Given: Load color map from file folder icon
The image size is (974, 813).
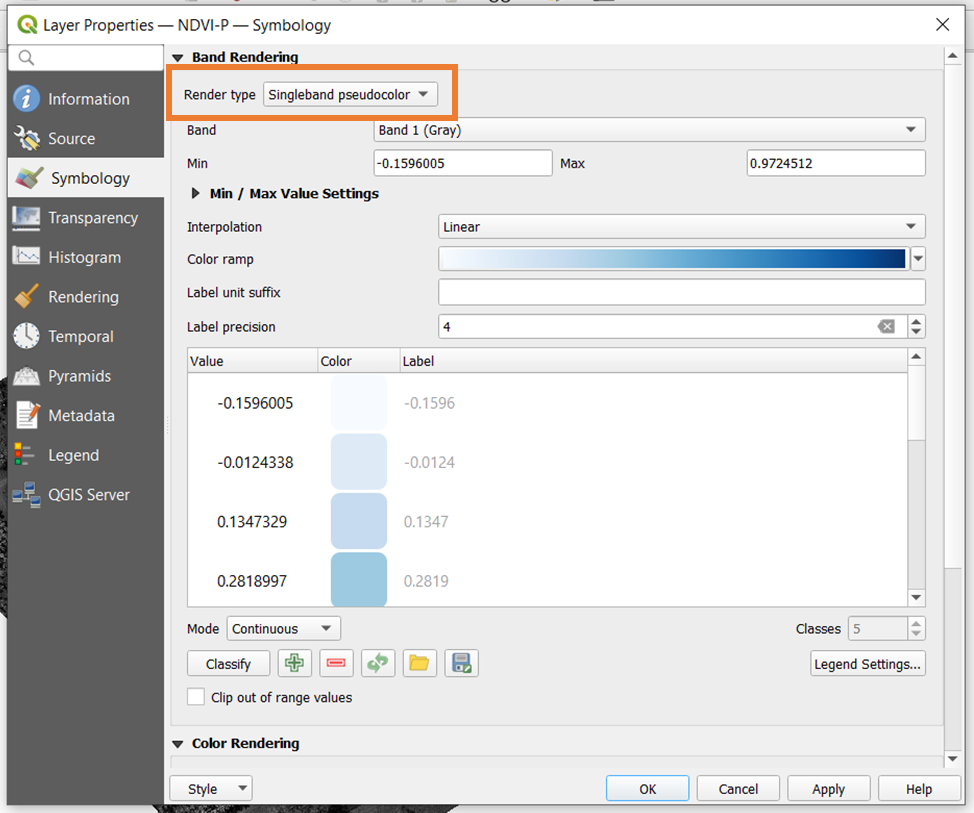Looking at the screenshot, I should (419, 663).
